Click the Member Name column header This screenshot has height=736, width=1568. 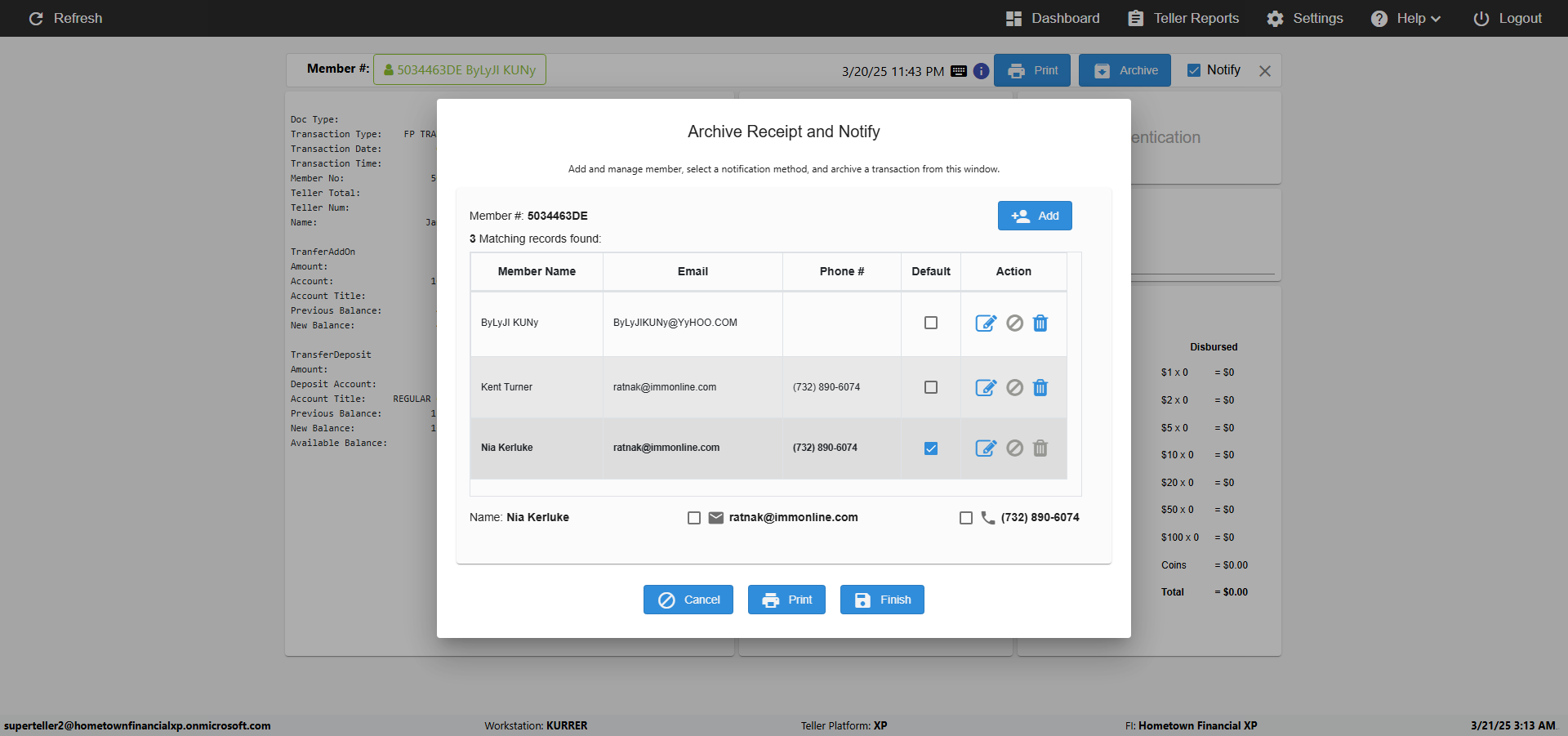pyautogui.click(x=537, y=271)
